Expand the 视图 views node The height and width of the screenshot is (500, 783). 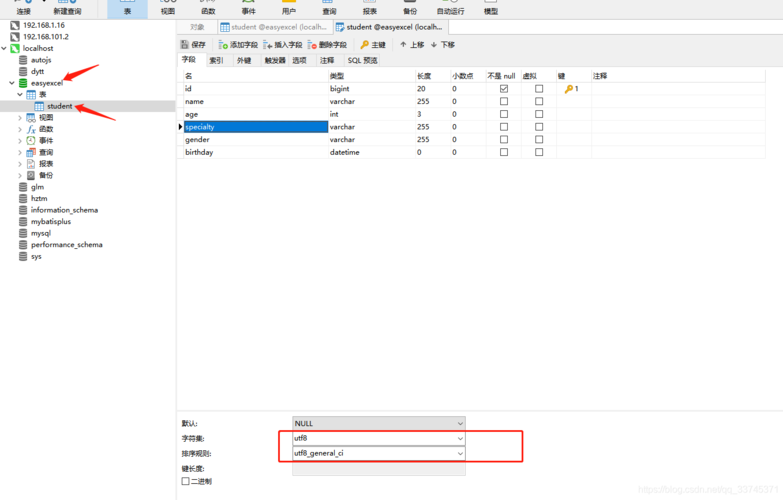point(20,117)
